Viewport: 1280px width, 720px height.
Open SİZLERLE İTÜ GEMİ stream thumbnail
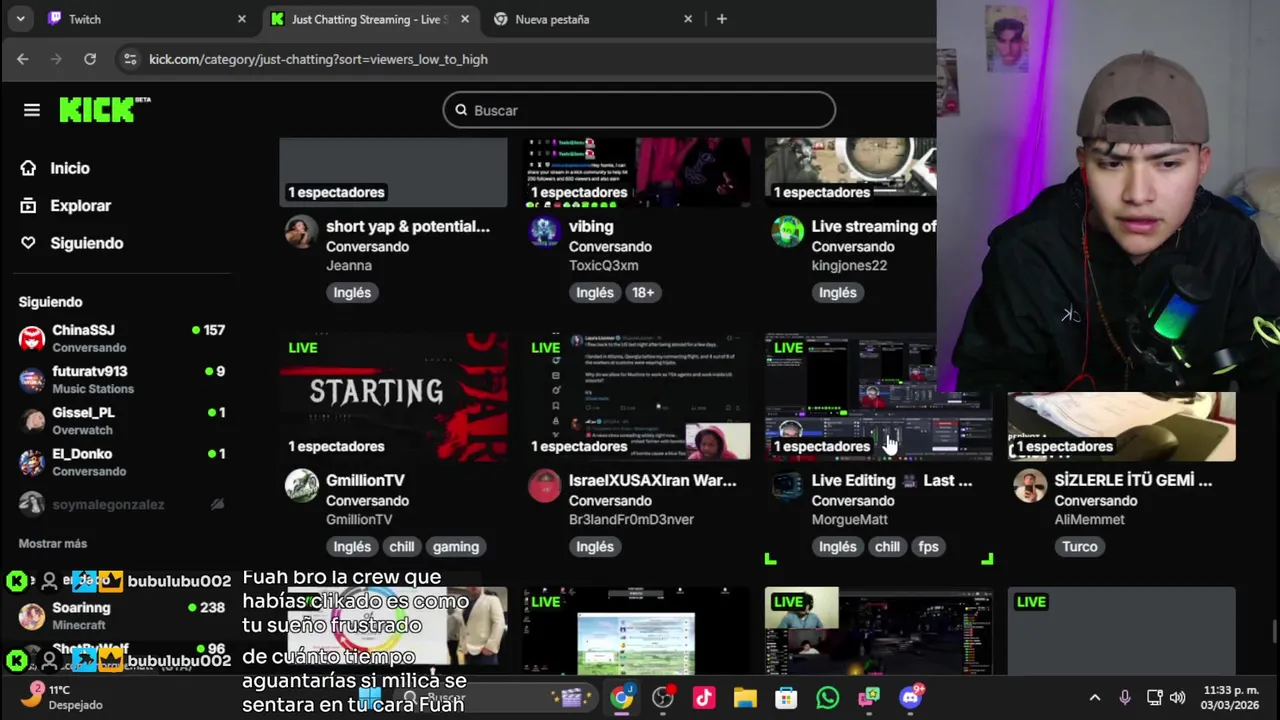pos(1121,427)
